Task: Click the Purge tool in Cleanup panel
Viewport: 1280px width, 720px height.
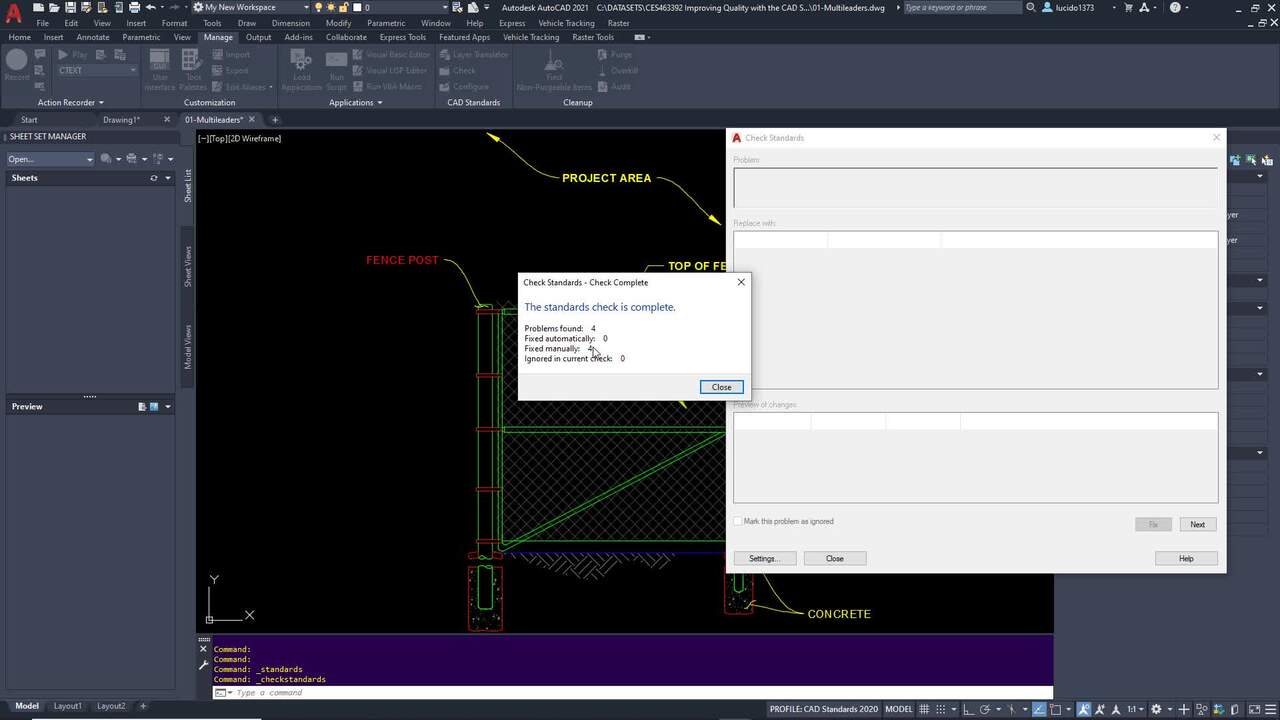Action: click(x=614, y=54)
